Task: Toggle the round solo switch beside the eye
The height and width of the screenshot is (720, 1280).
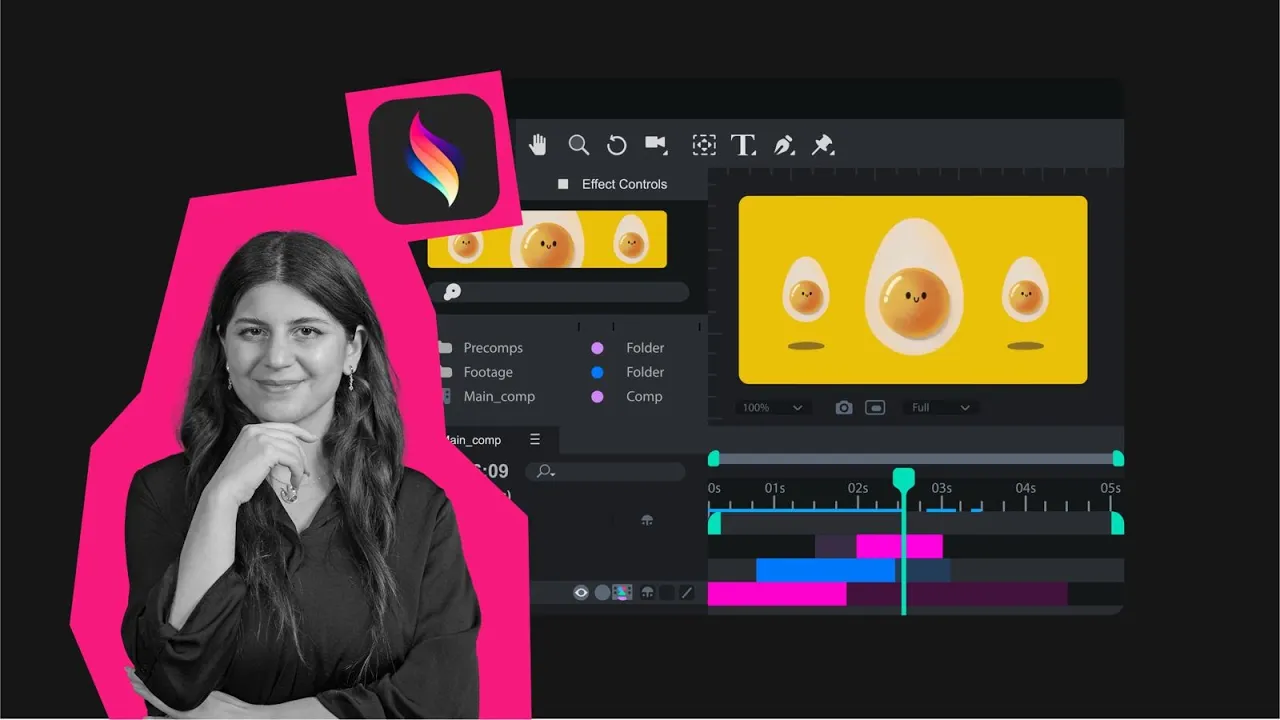Action: (602, 593)
